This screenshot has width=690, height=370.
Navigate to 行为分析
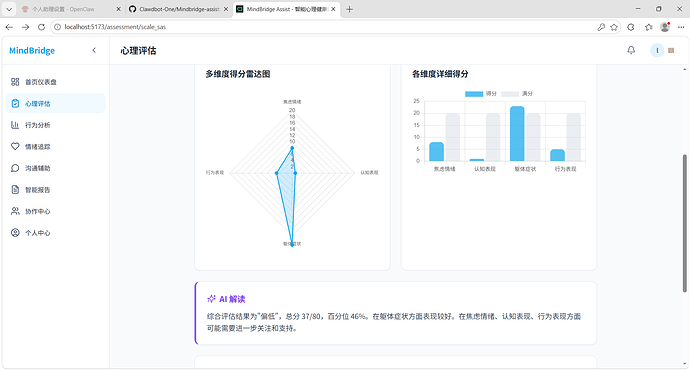click(55, 125)
